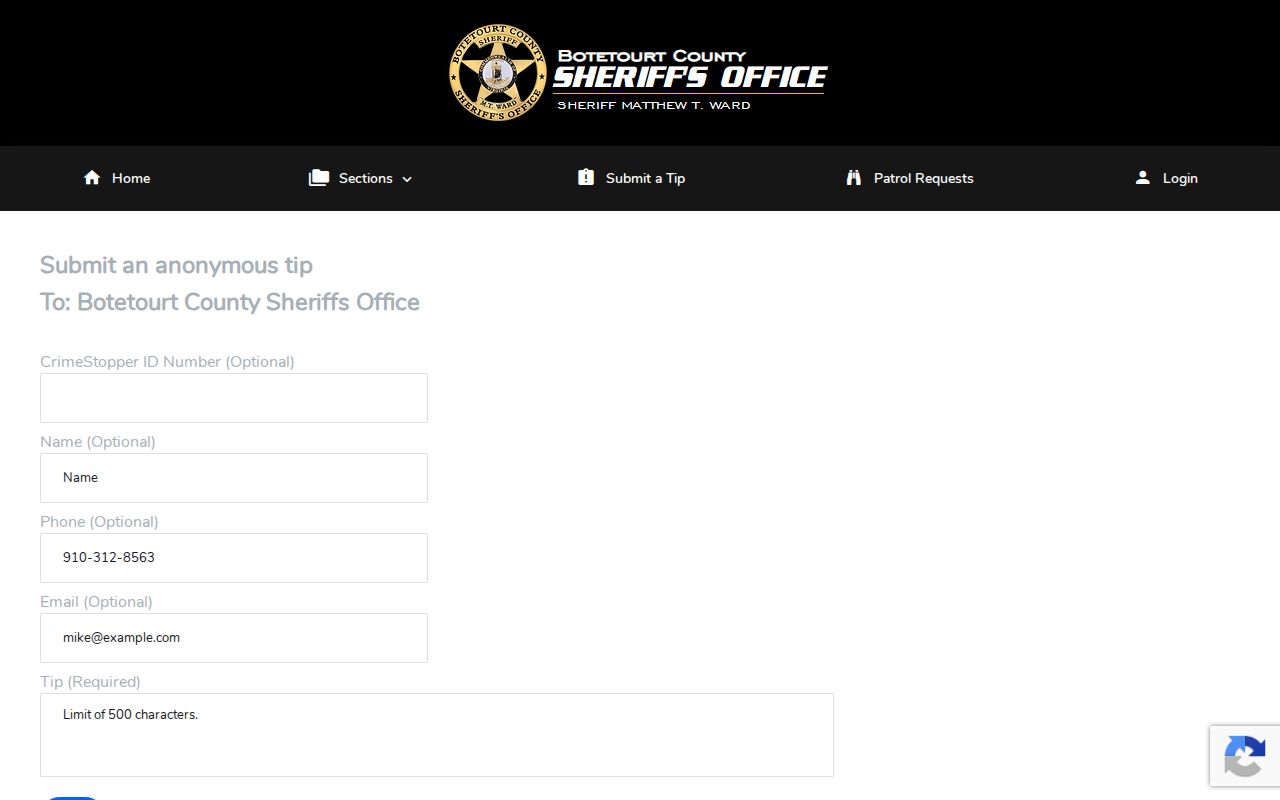Focus the Phone input field
This screenshot has height=800, width=1280.
(x=234, y=558)
